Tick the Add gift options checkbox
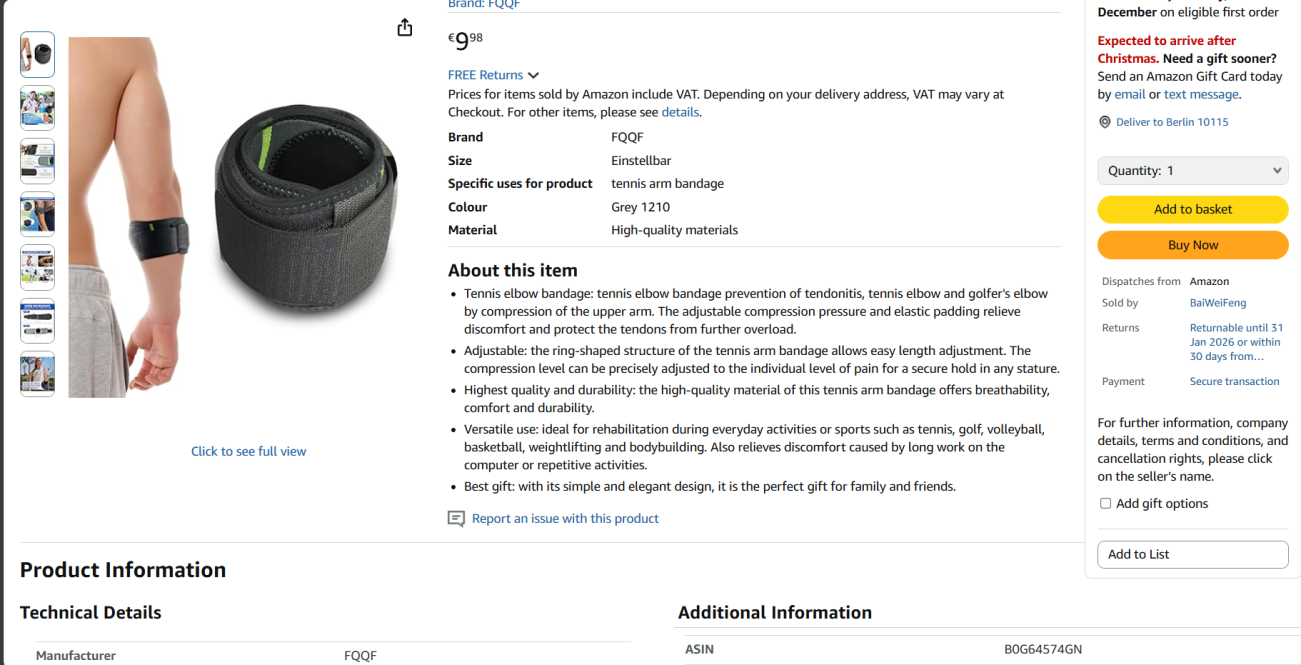This screenshot has height=665, width=1301. (1105, 503)
